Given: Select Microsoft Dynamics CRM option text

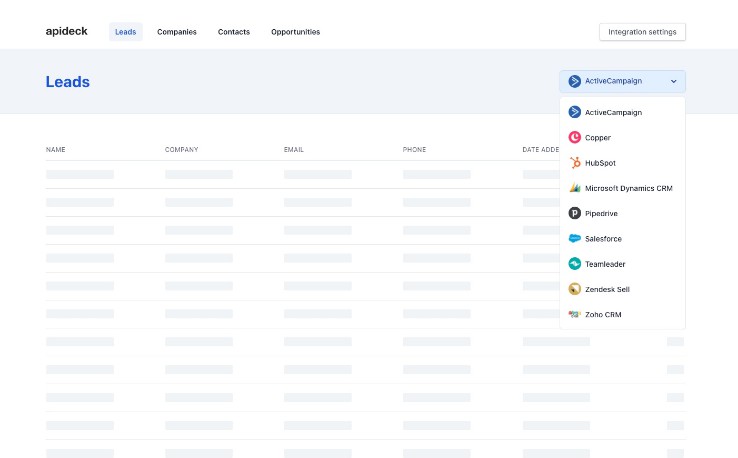Looking at the screenshot, I should 628,188.
